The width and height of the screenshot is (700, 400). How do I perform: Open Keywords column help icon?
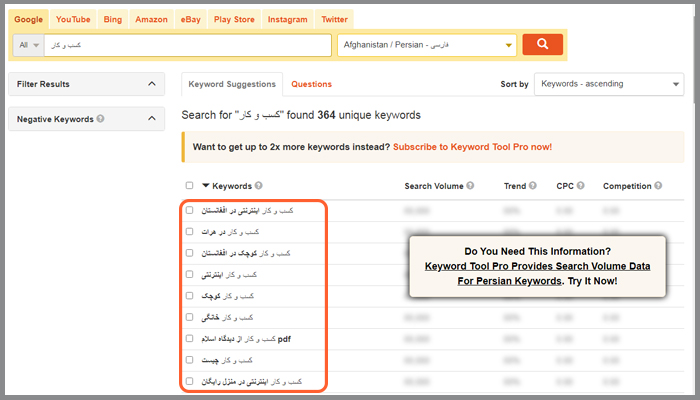258,185
